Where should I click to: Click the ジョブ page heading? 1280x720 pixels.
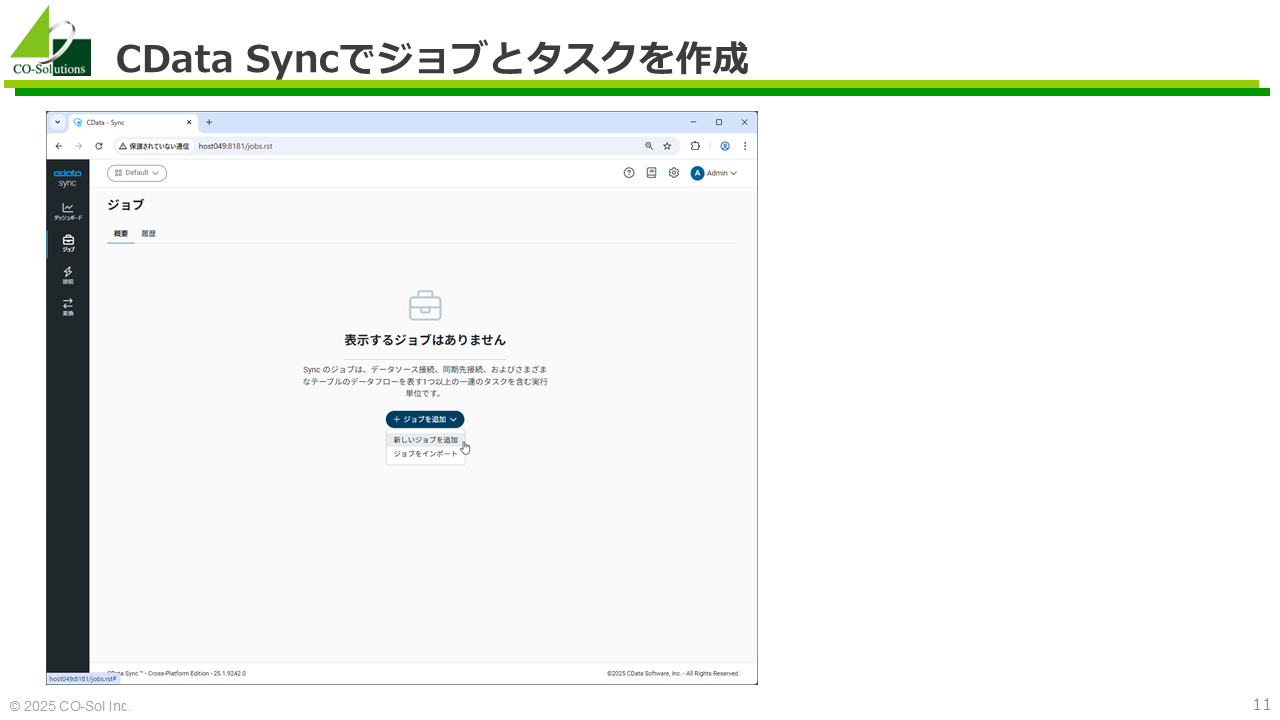[x=126, y=205]
